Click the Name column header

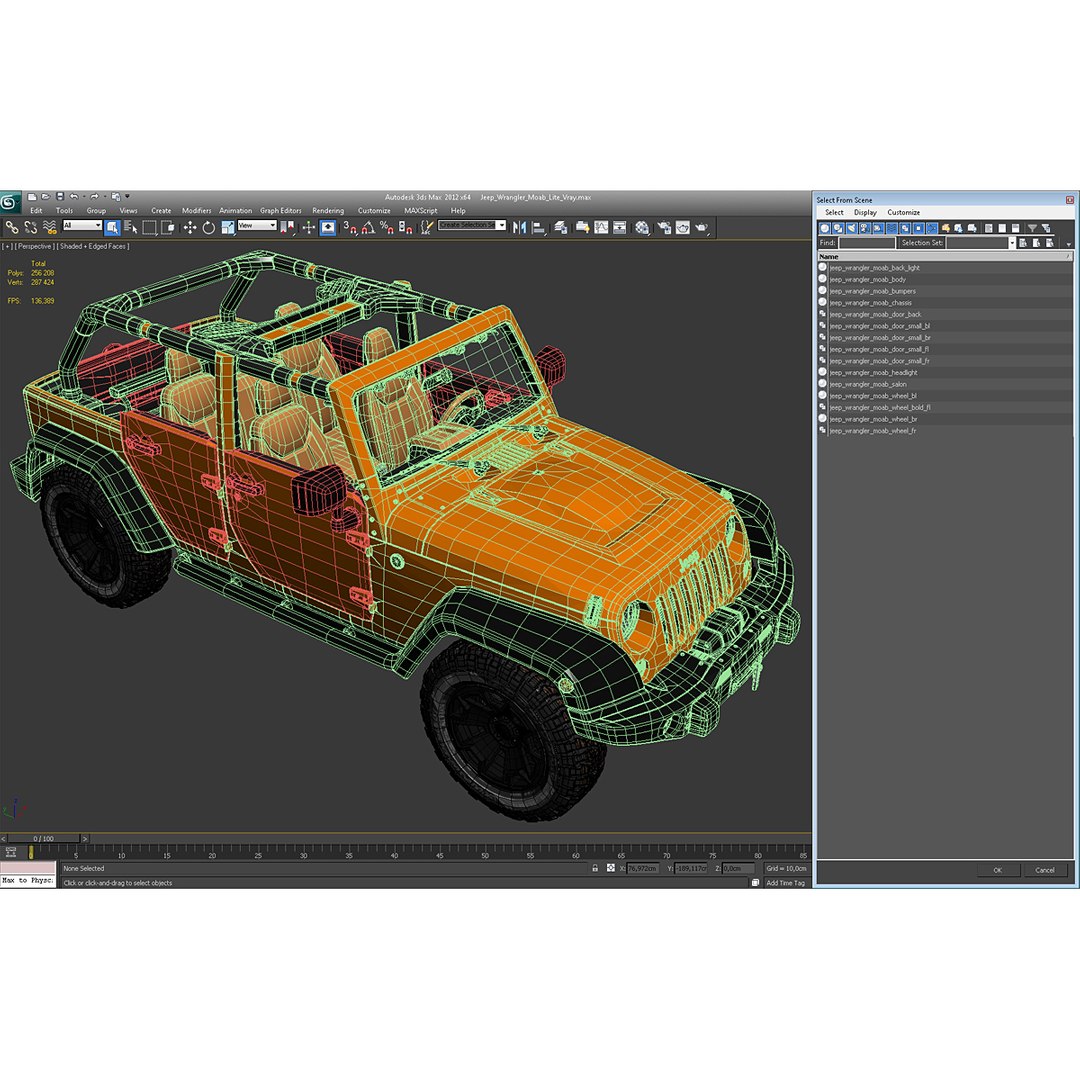tap(944, 256)
